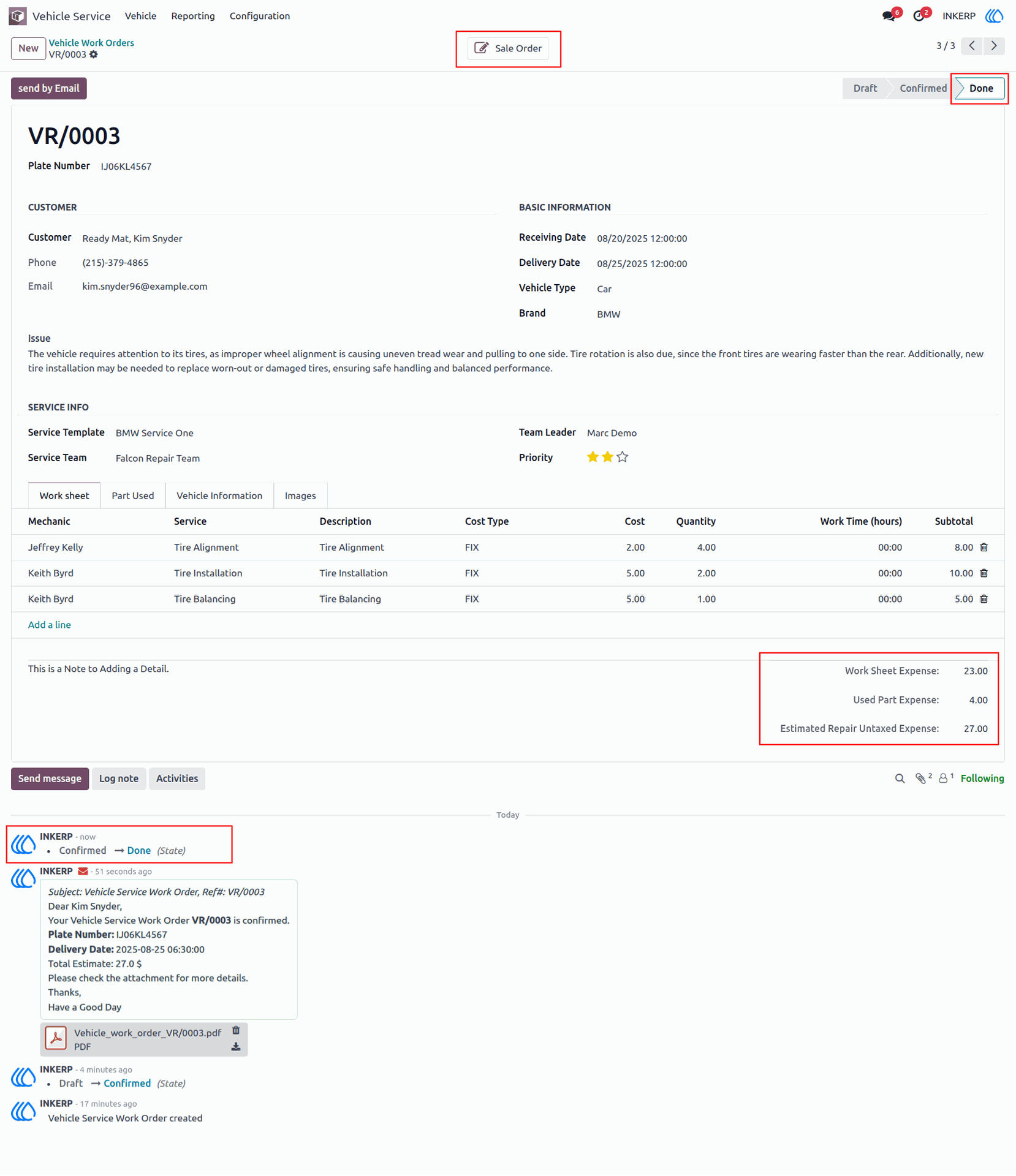The image size is (1016, 1176).
Task: Click the Activities button
Action: click(176, 778)
